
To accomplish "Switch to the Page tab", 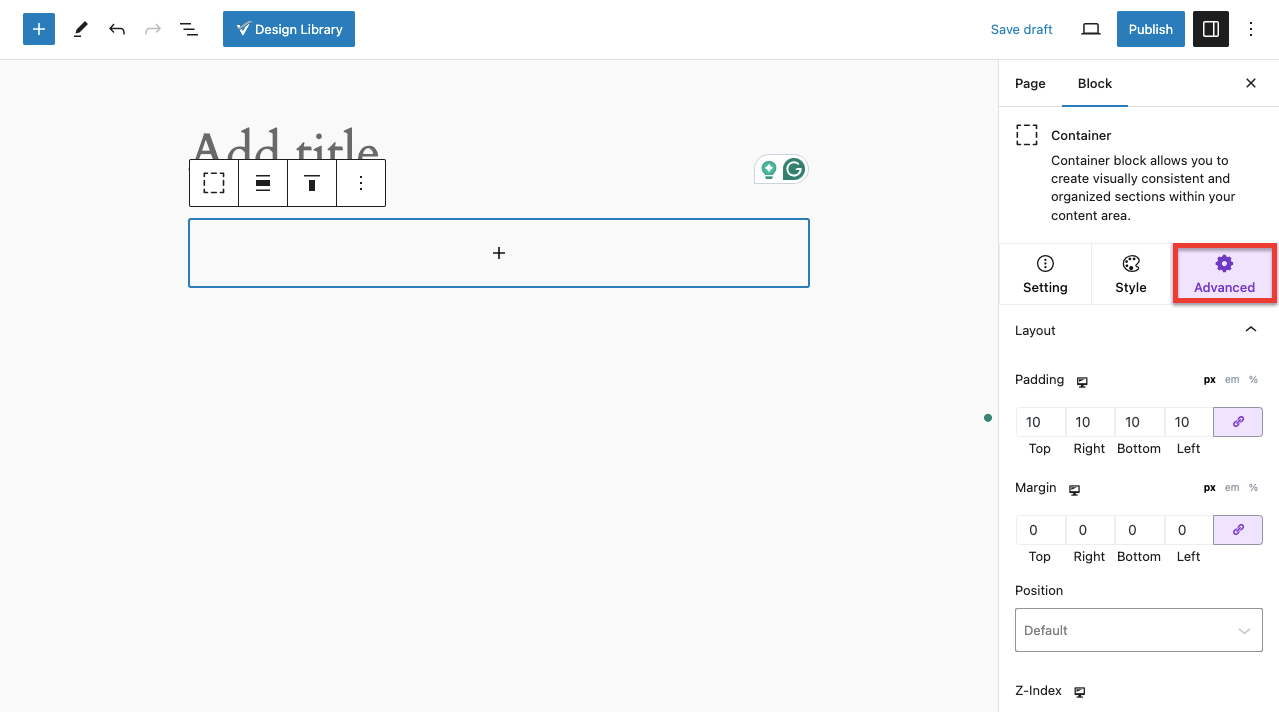I will coord(1030,84).
